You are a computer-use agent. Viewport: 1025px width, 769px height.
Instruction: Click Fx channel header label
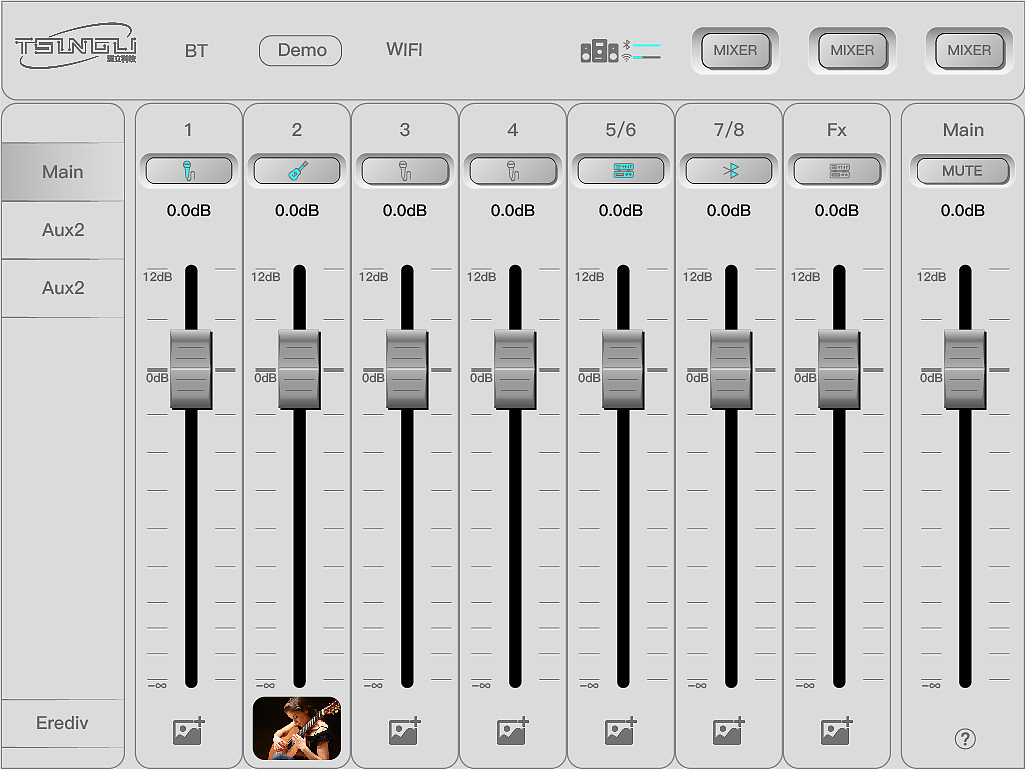coord(837,129)
